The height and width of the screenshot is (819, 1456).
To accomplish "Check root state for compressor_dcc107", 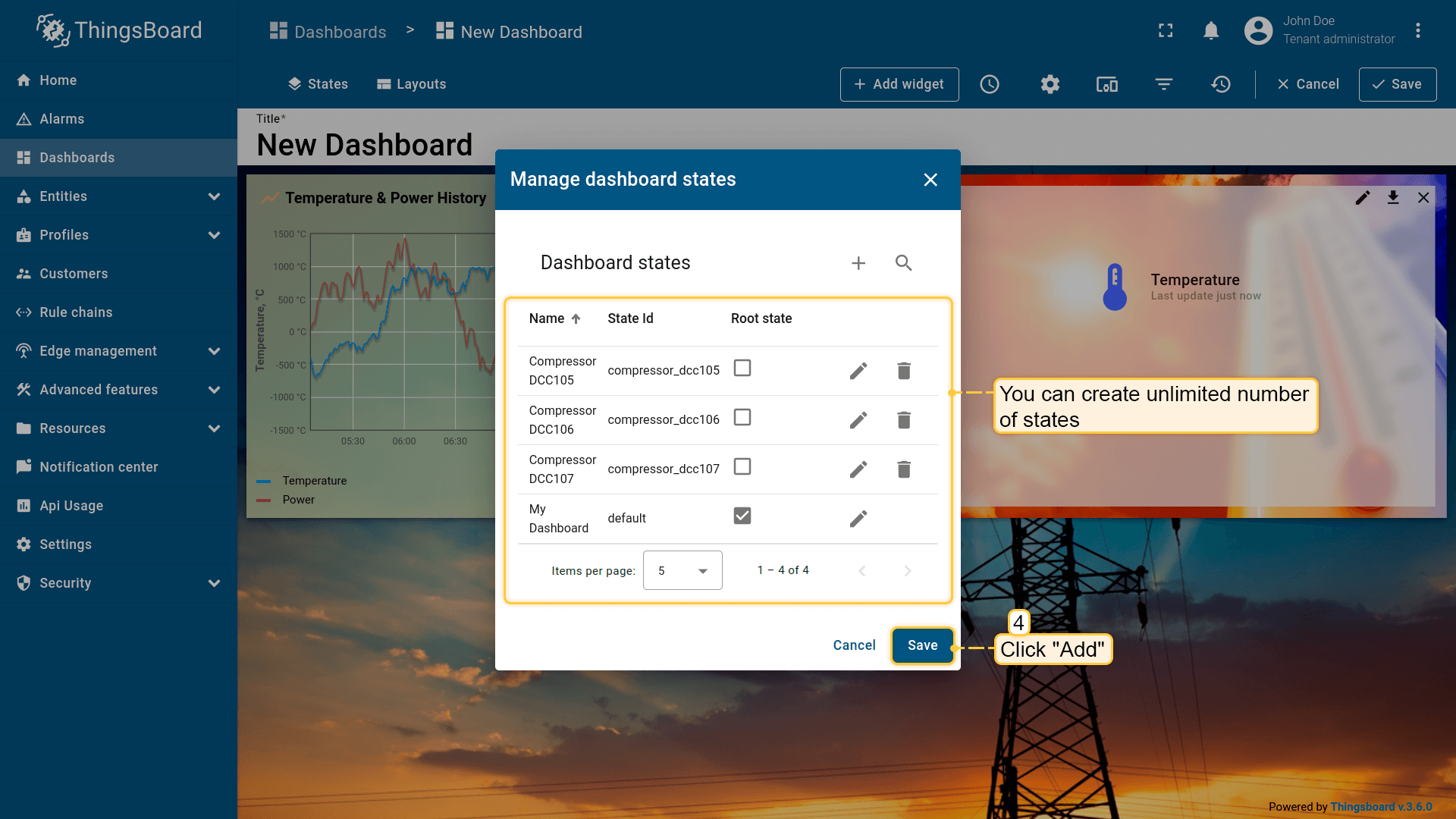I will pyautogui.click(x=742, y=466).
